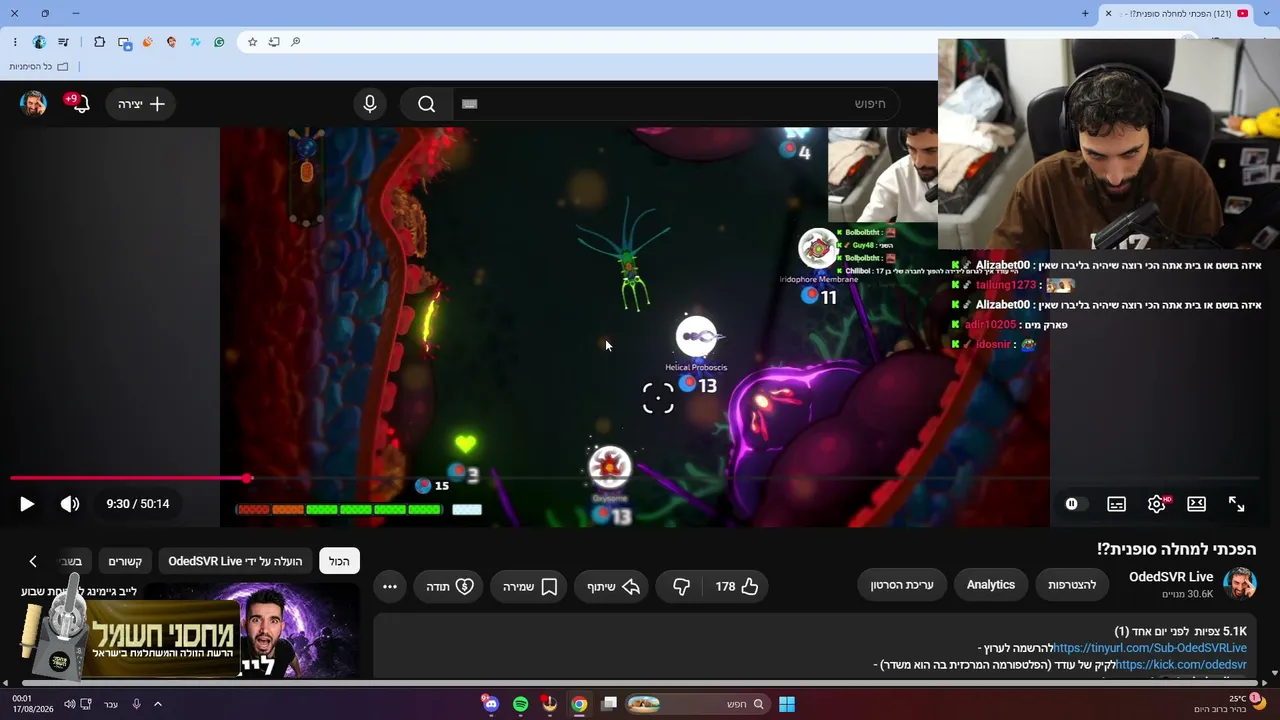This screenshot has height=720, width=1280.
Task: Click the page horizontal scrollbar
Action: (640, 683)
